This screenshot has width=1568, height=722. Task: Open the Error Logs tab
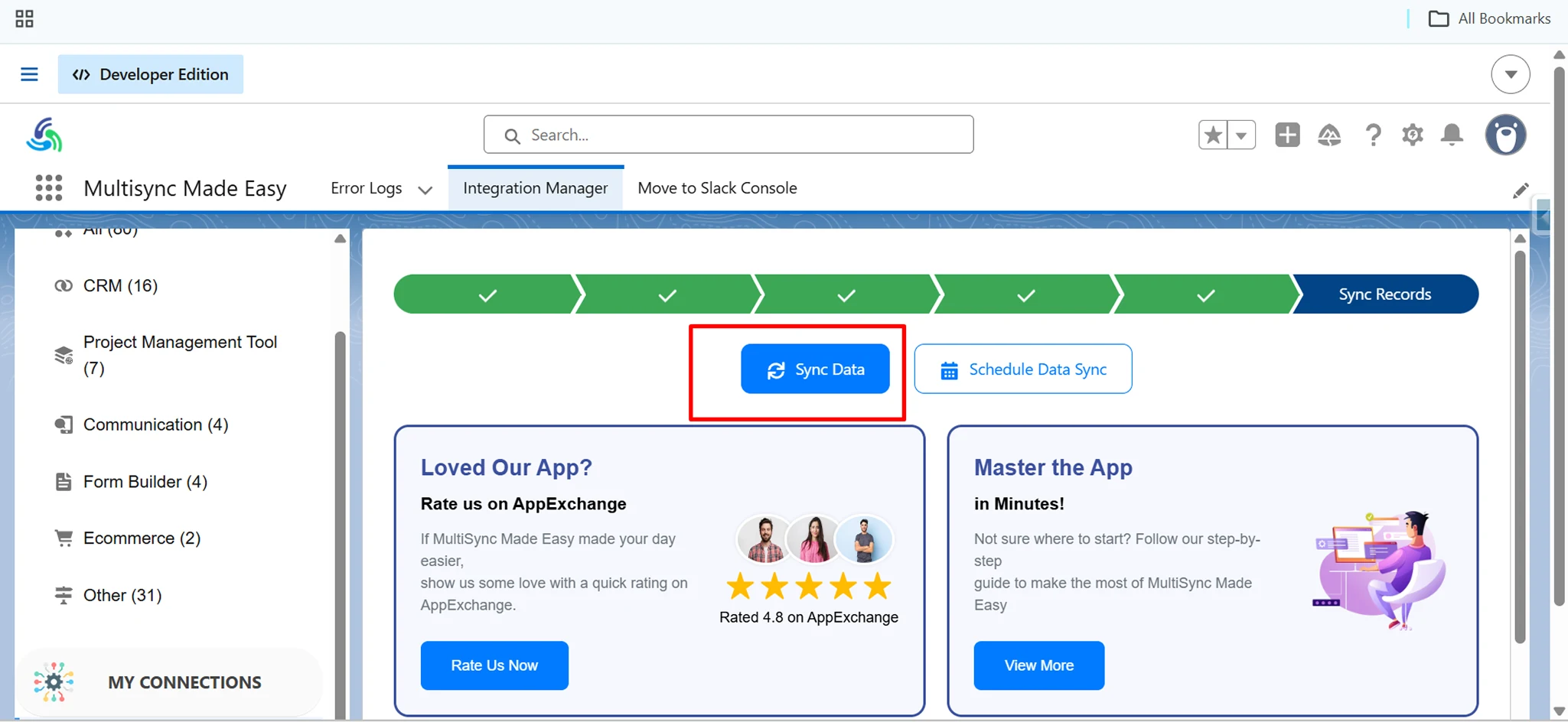point(366,188)
